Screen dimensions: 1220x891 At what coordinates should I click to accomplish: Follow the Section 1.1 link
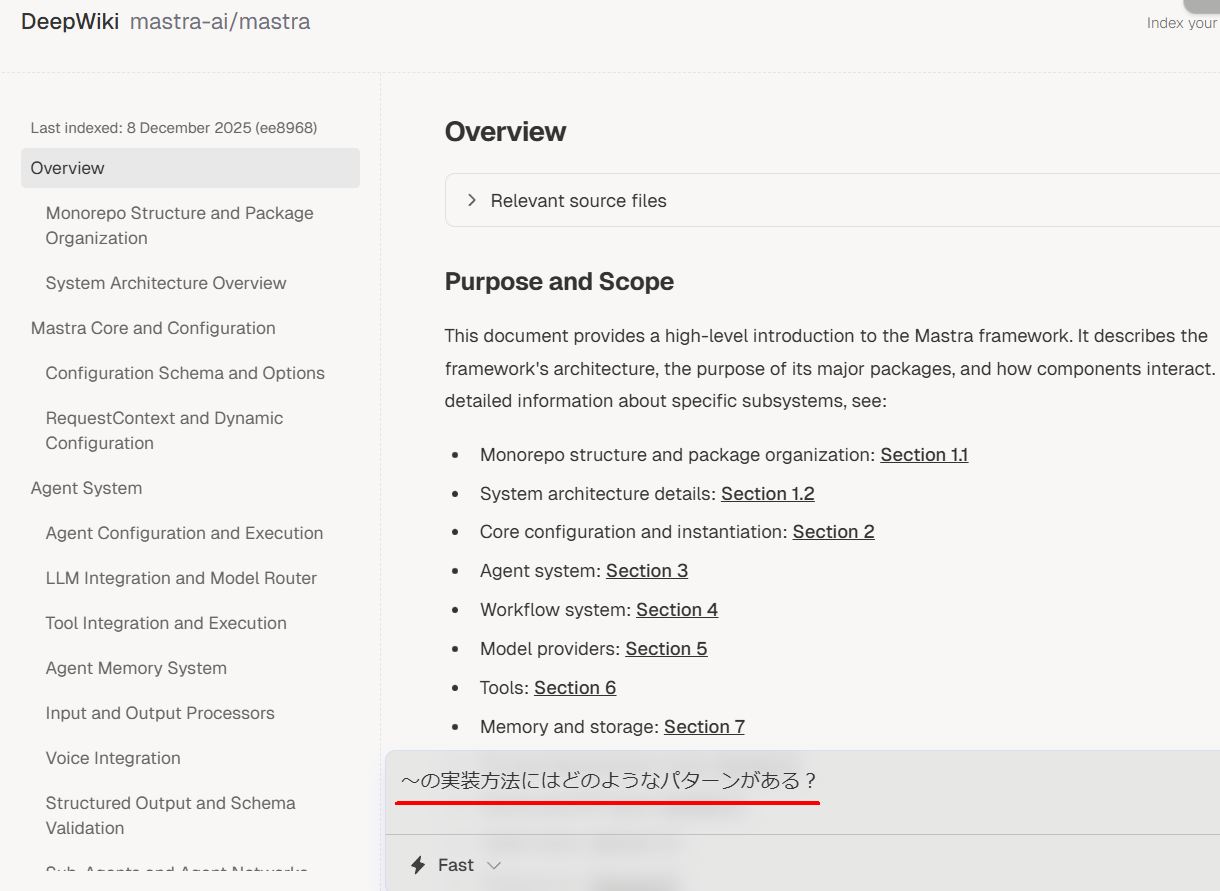(924, 455)
